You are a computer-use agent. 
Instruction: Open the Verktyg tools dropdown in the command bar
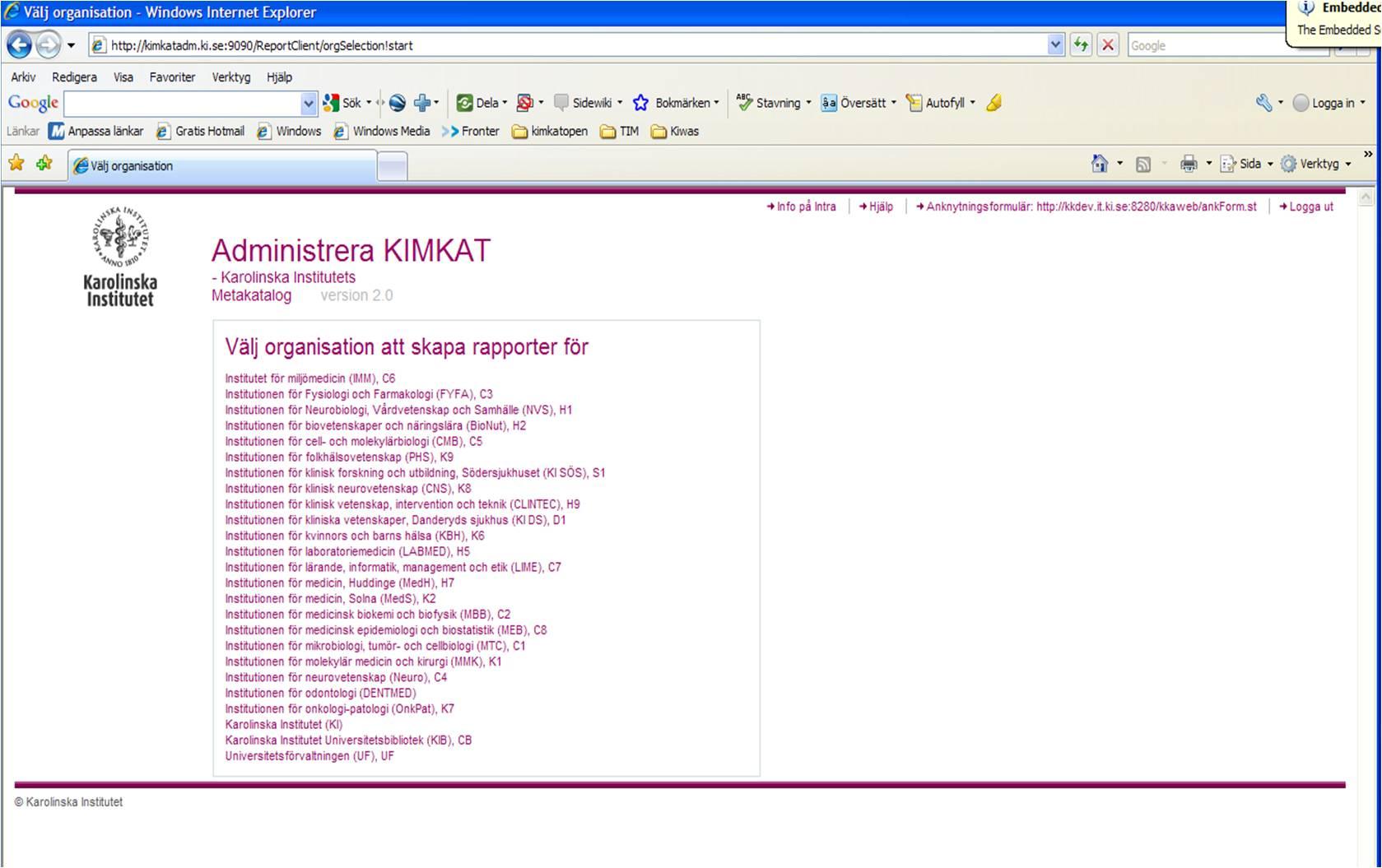point(1348,164)
